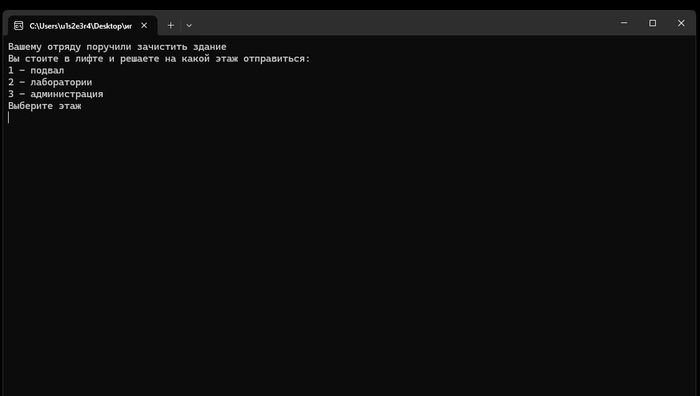Click the line starting 'Вы стоите в лифте'
This screenshot has width=700, height=396.
[159, 58]
